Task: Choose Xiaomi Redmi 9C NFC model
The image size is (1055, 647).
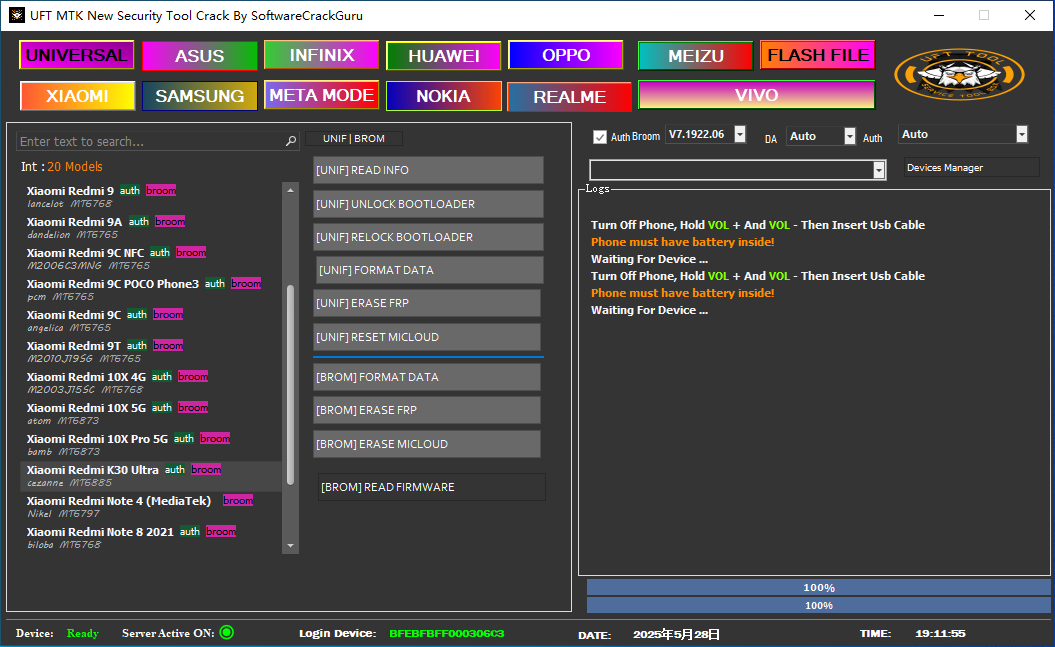Action: [152, 259]
